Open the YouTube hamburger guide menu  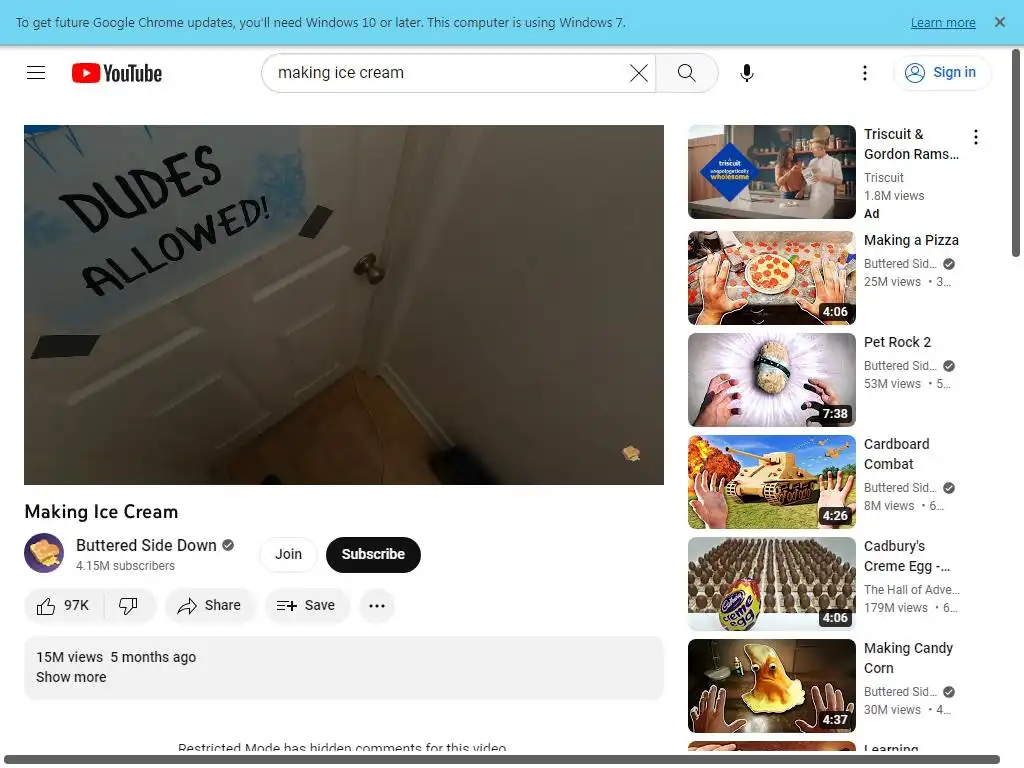click(x=36, y=72)
